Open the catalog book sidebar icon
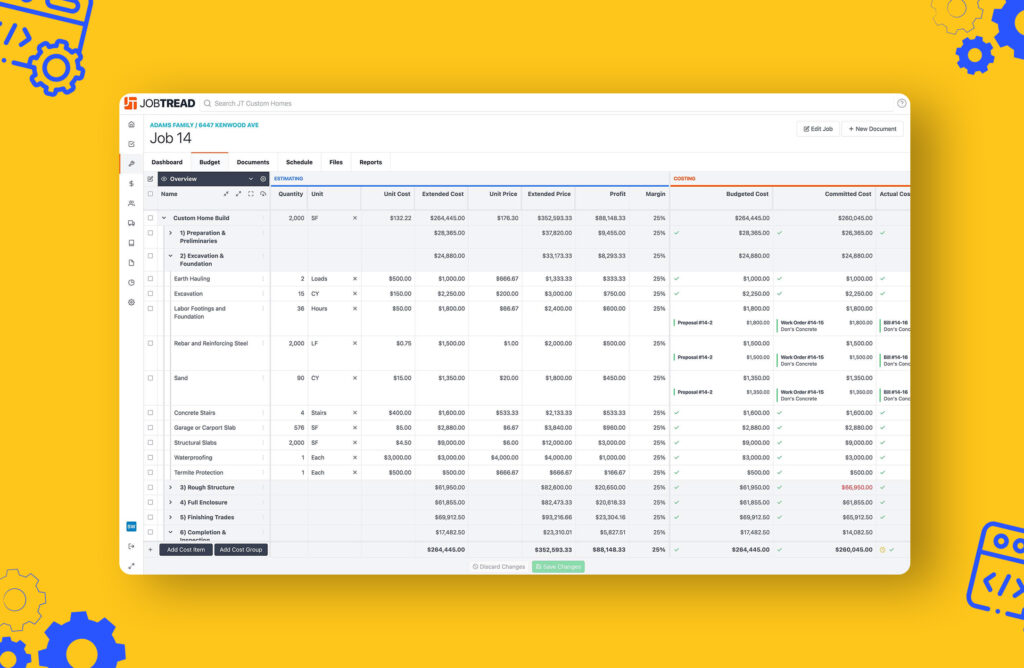The height and width of the screenshot is (668, 1024). 131,243
